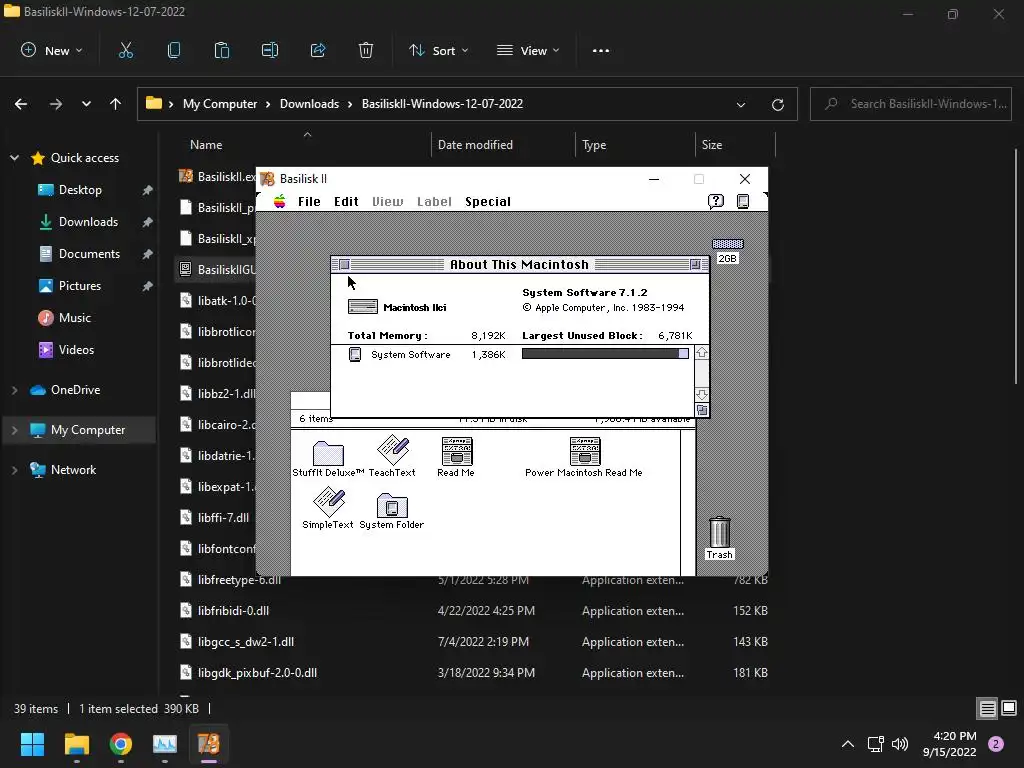Sort by the Size column header

712,145
